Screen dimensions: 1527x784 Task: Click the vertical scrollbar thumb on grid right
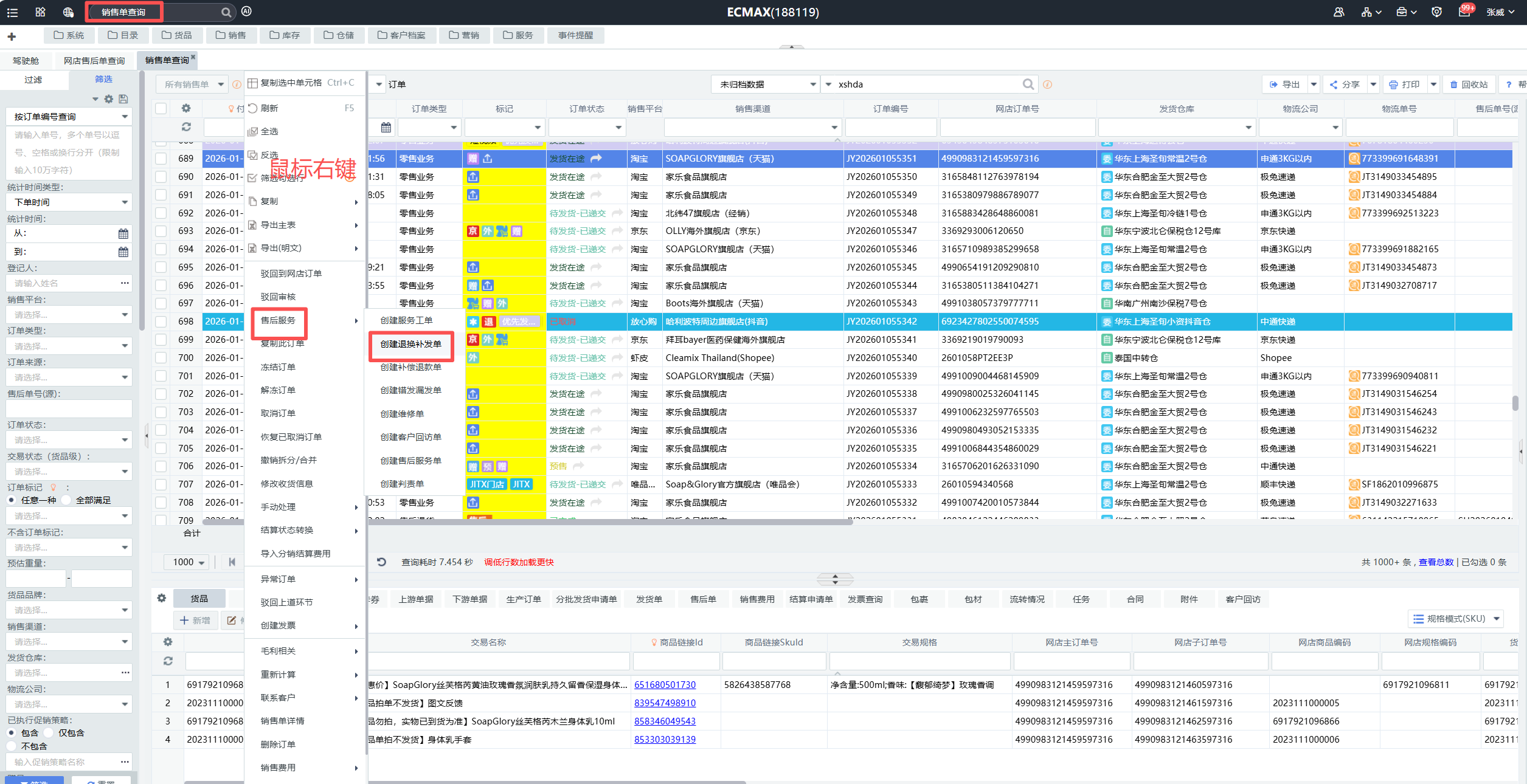1515,403
